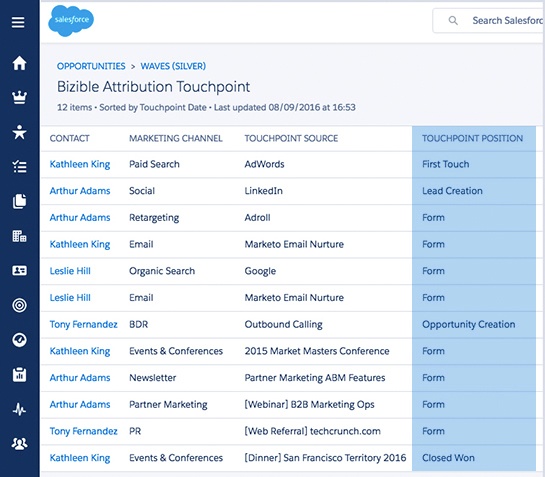This screenshot has width=545, height=477.
Task: Open Kathleen King in Marketo Email row
Action: [x=80, y=244]
